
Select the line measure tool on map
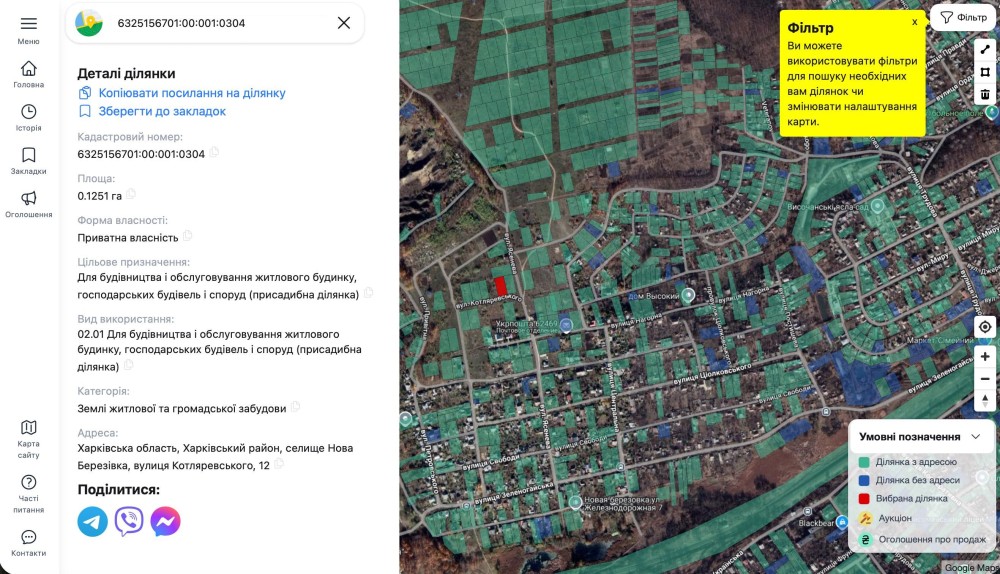tap(985, 49)
